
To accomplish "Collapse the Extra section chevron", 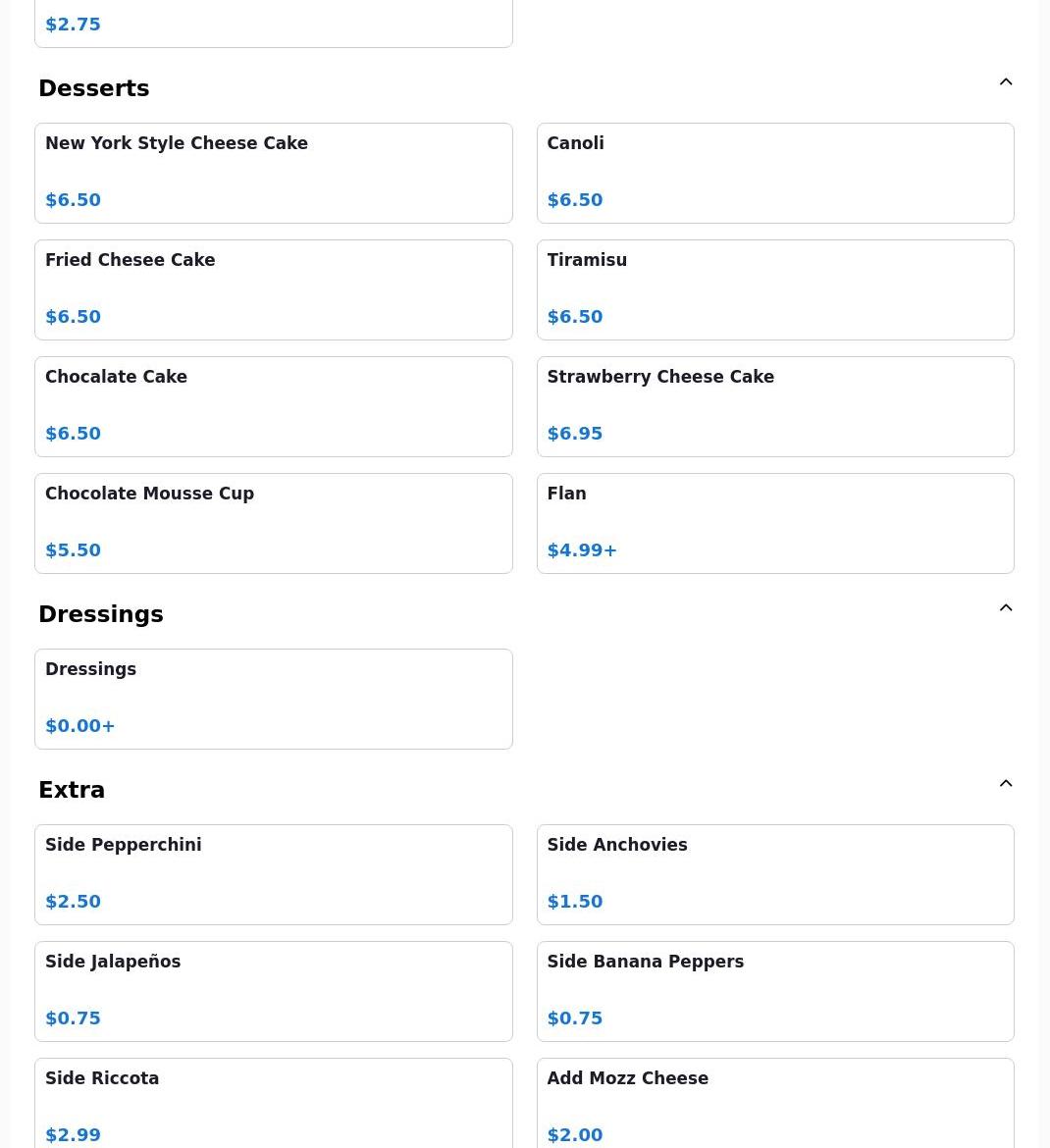I will coord(1005,783).
